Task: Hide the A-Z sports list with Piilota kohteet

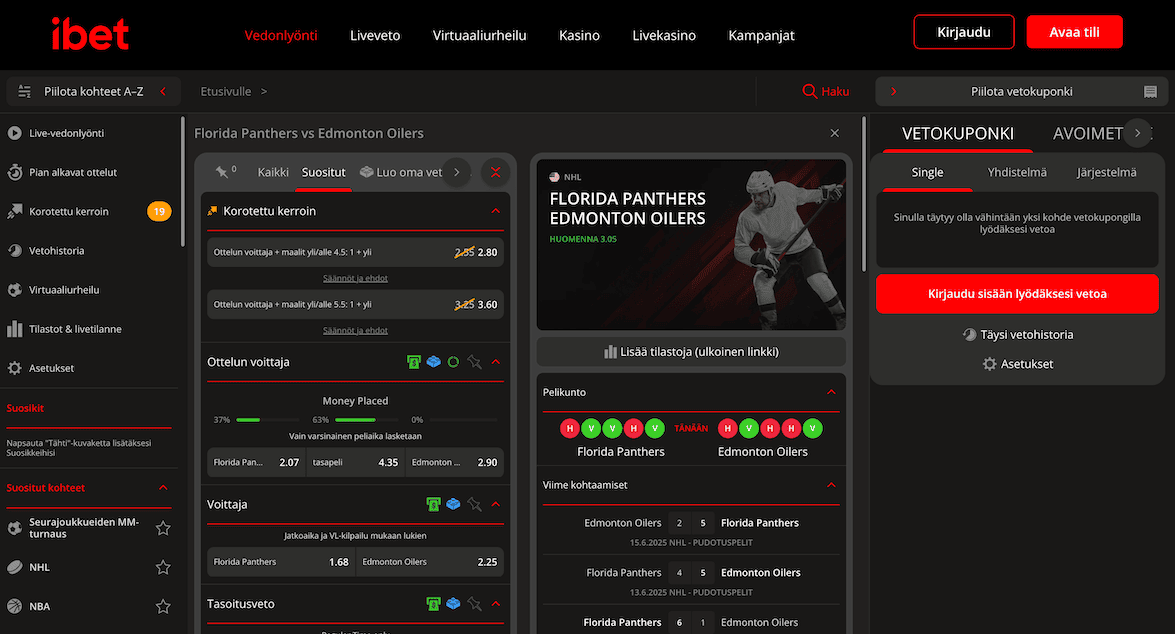Action: tap(94, 91)
